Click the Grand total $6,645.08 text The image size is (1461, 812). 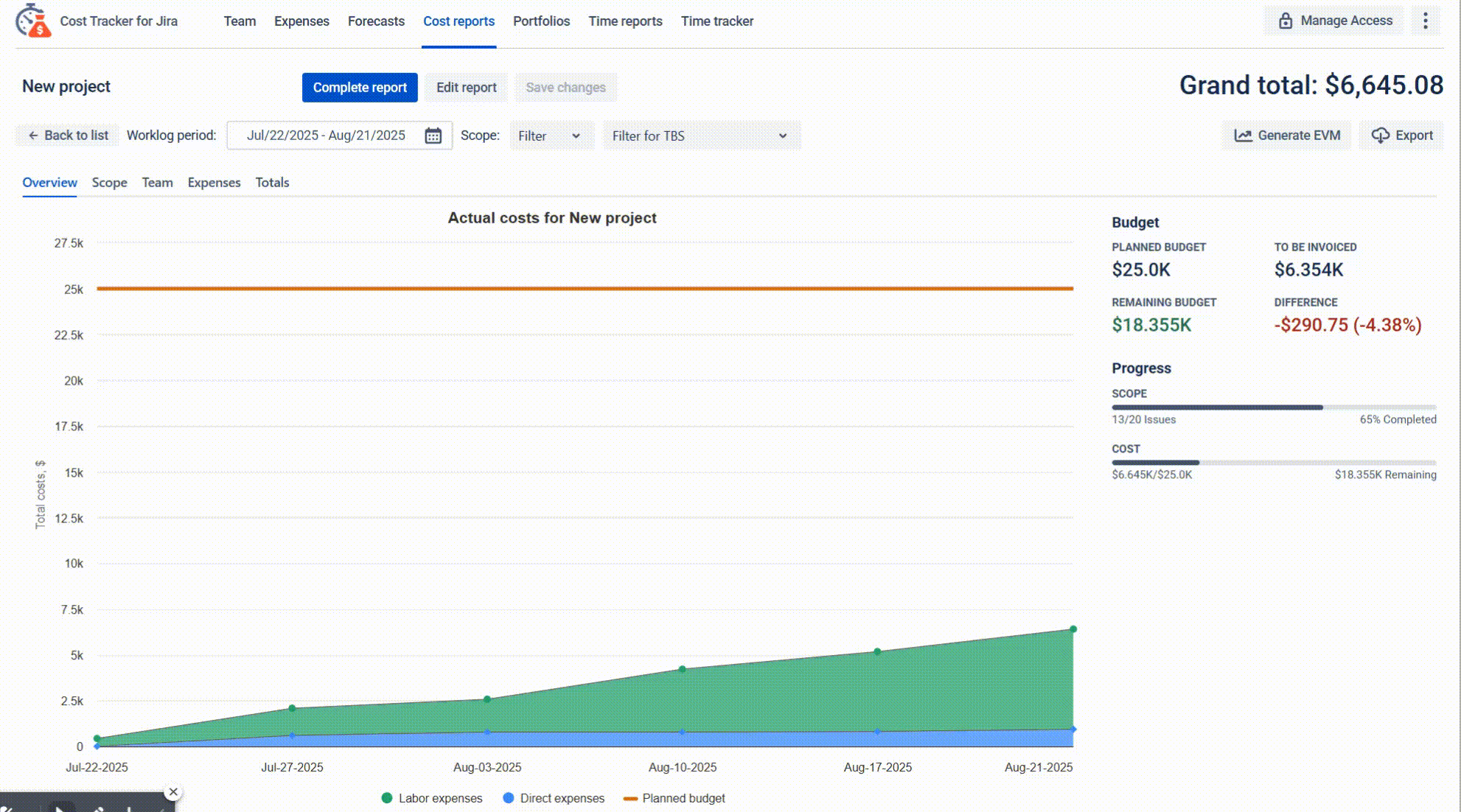pyautogui.click(x=1311, y=85)
